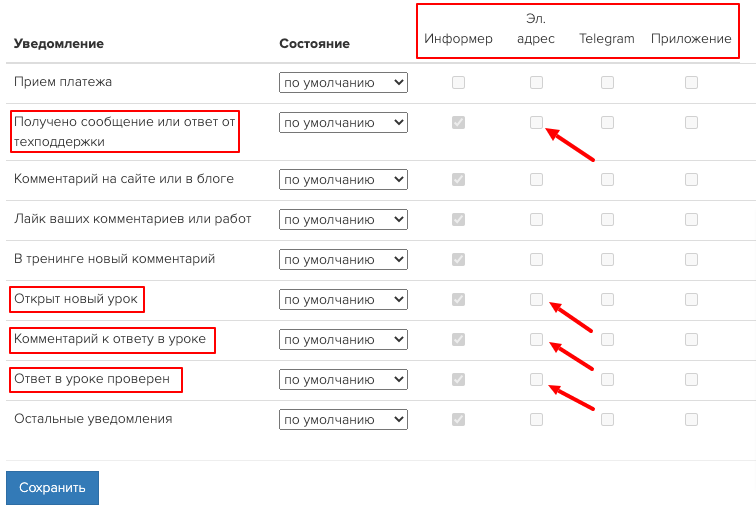Click the Состояние column header

click(314, 43)
